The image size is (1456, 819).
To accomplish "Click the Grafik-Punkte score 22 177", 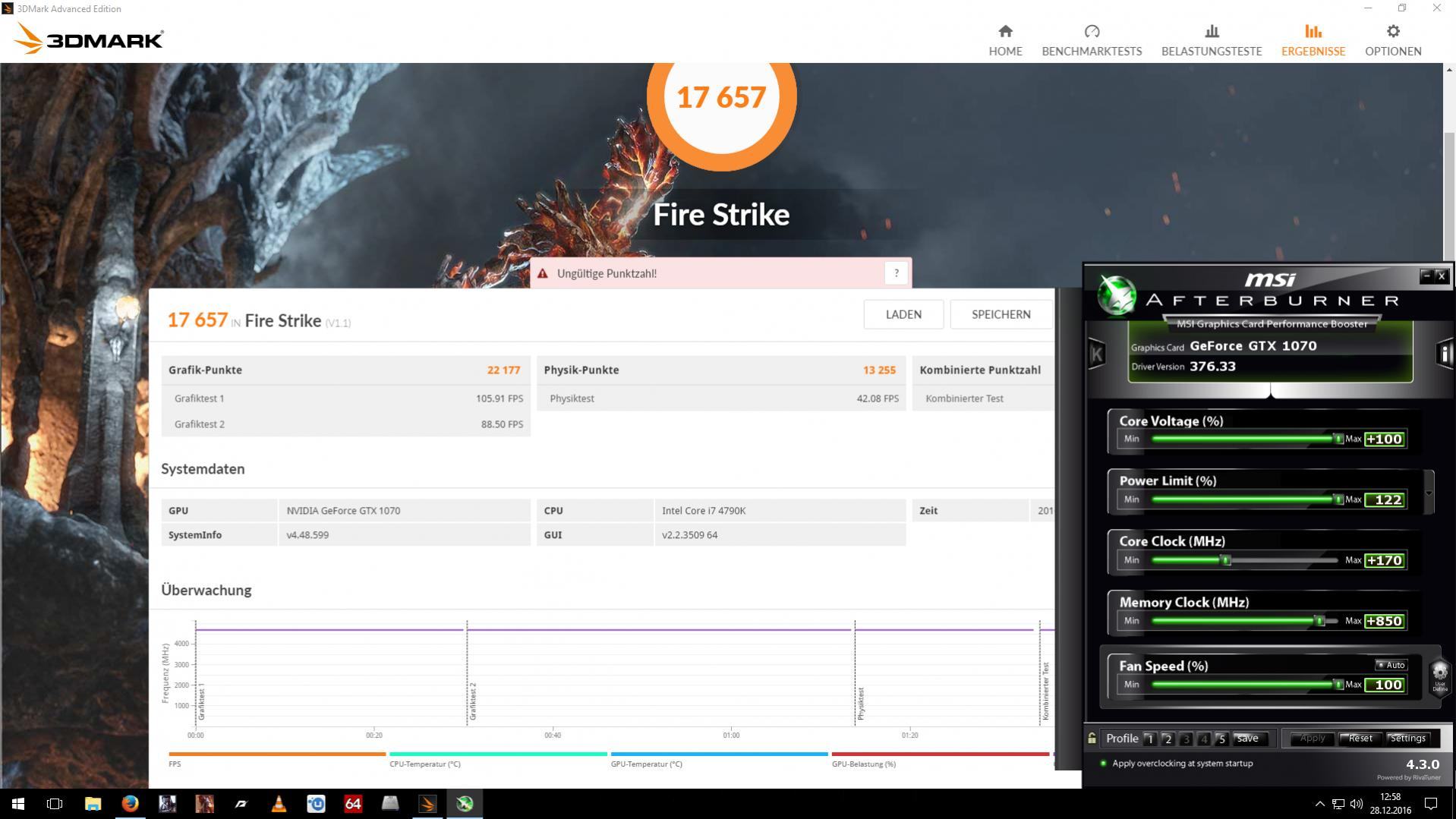I will 503,370.
